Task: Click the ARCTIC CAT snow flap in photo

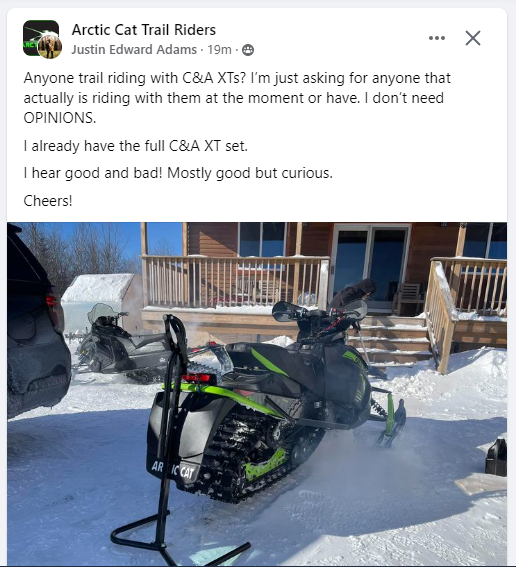Action: 173,471
